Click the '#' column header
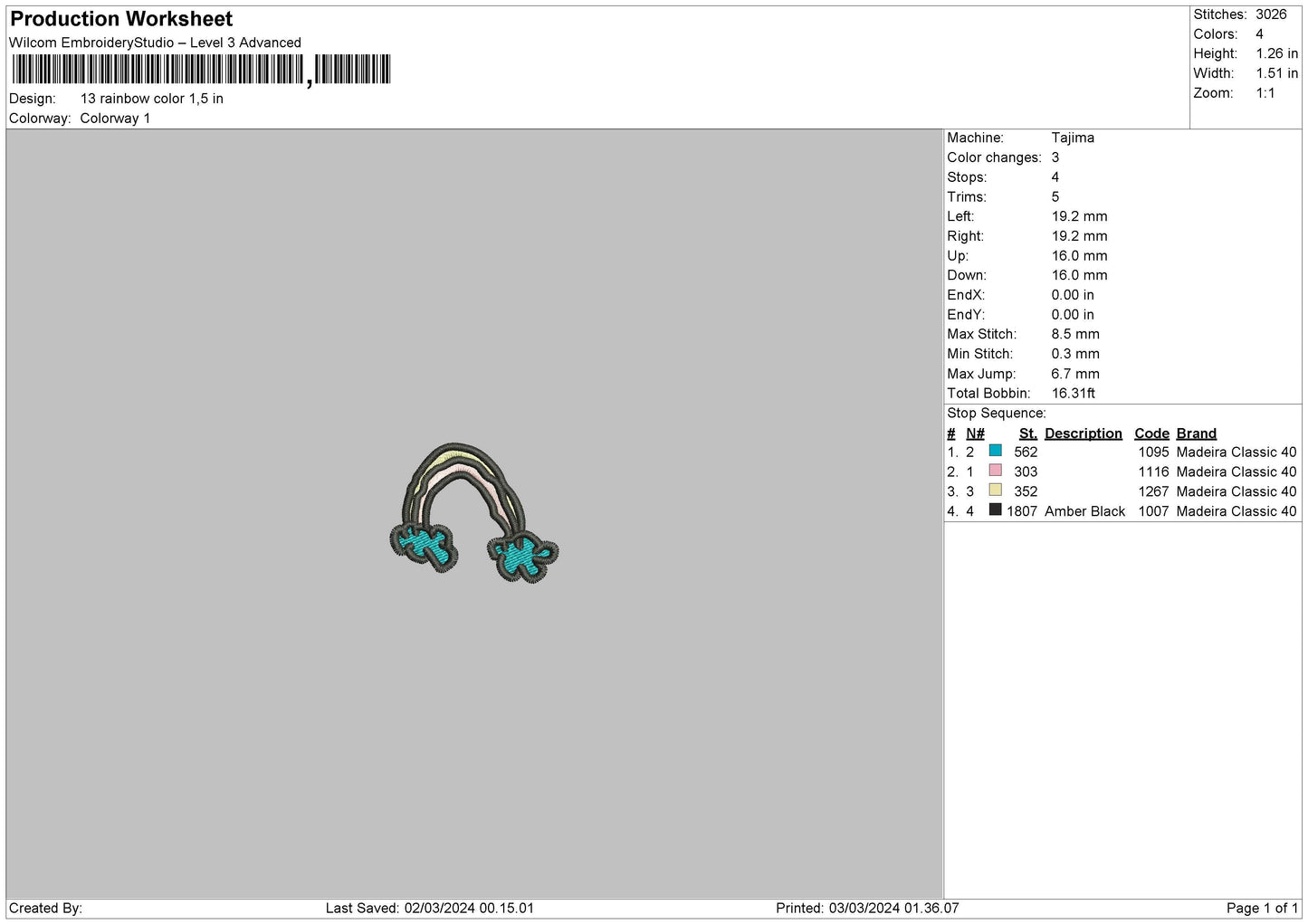 (951, 433)
